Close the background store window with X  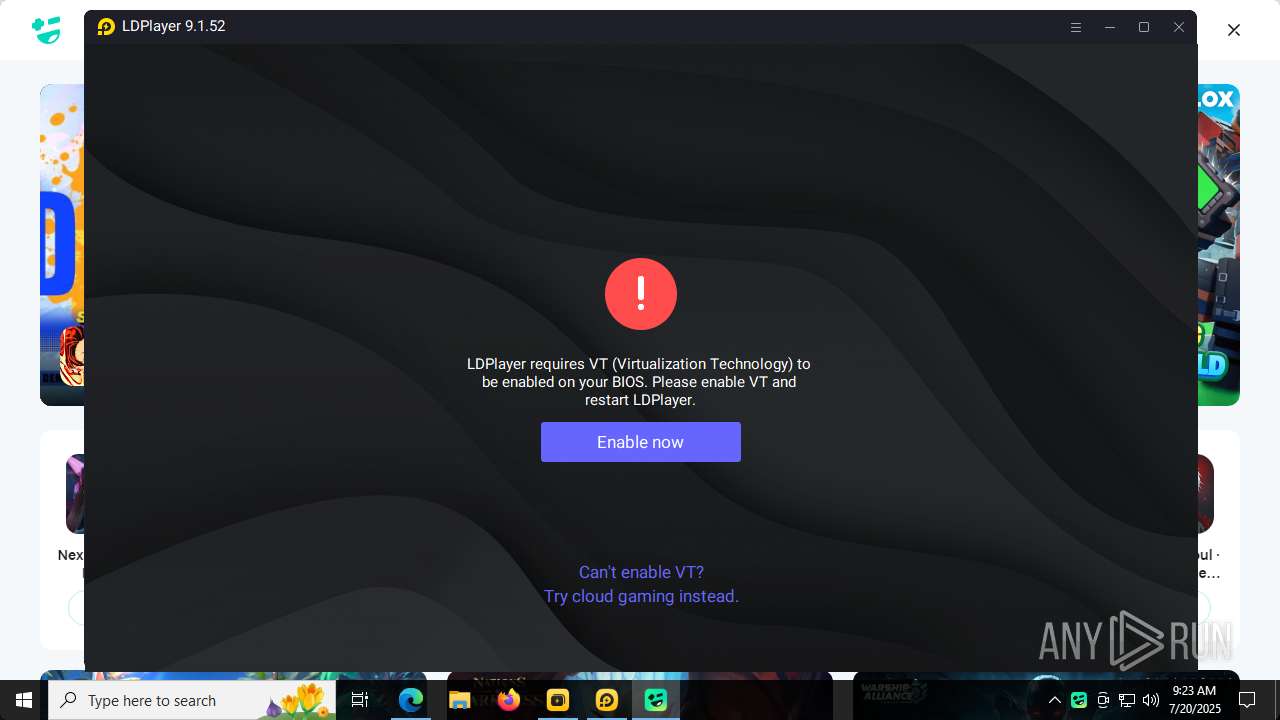tap(1234, 30)
